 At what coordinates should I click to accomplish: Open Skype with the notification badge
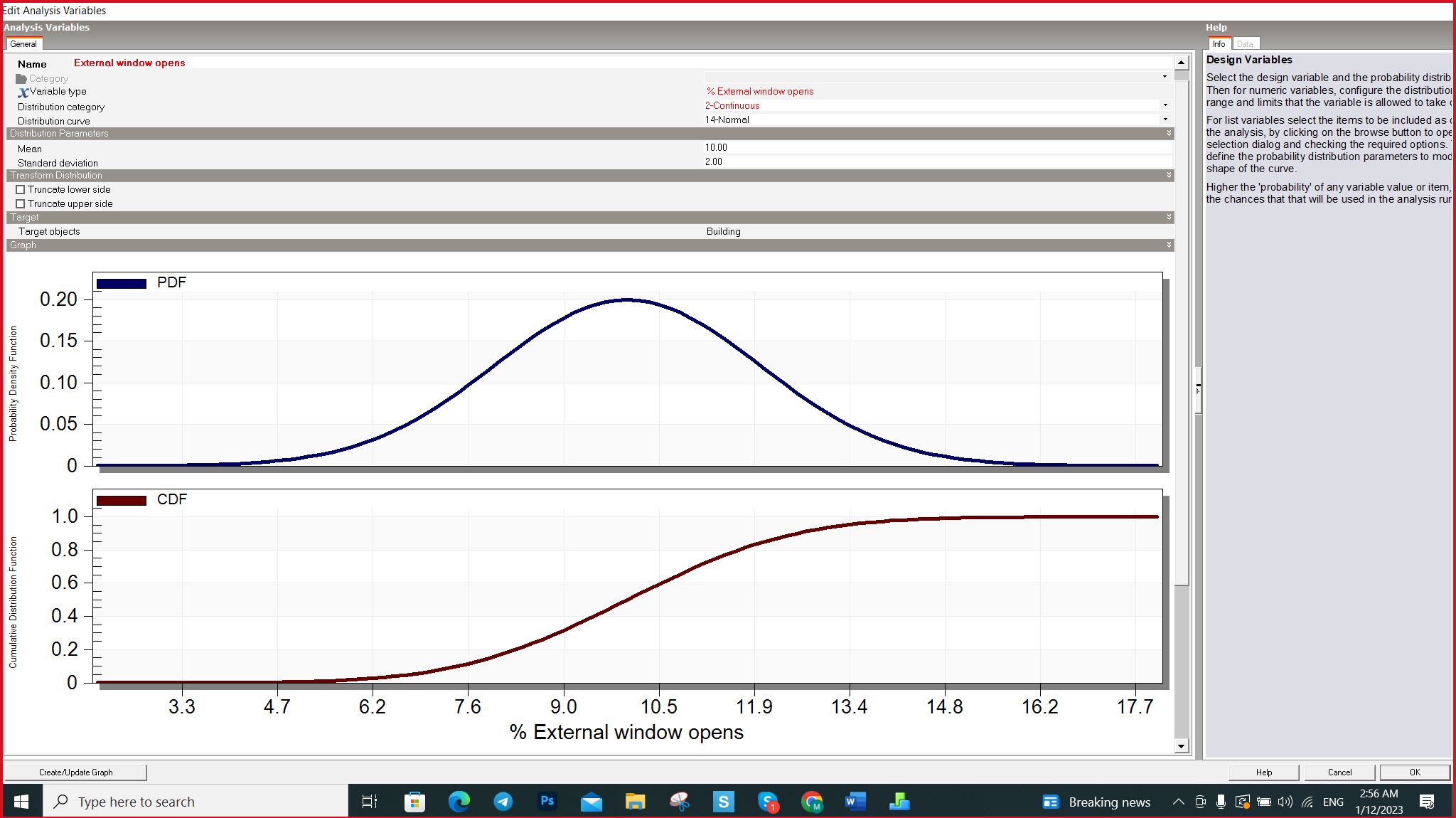pyautogui.click(x=768, y=802)
